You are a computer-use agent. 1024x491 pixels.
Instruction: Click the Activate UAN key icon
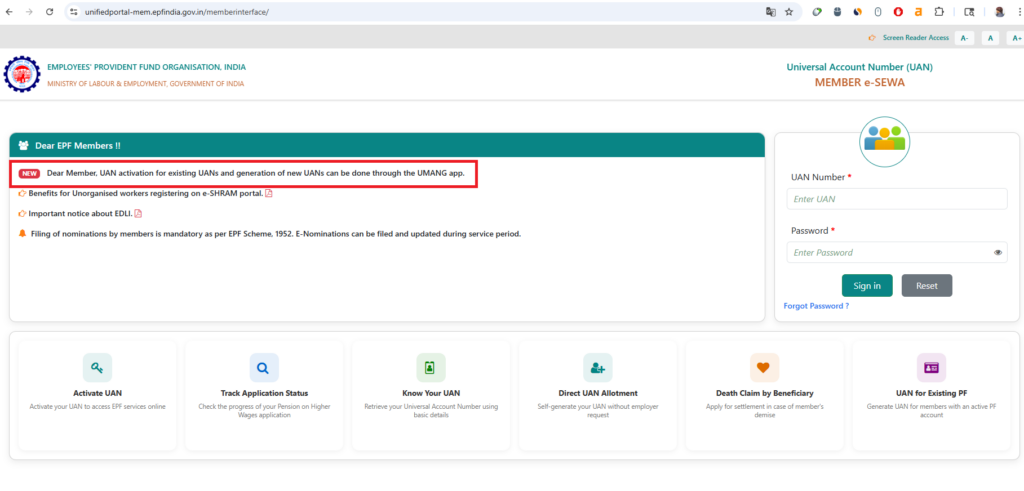[97, 368]
